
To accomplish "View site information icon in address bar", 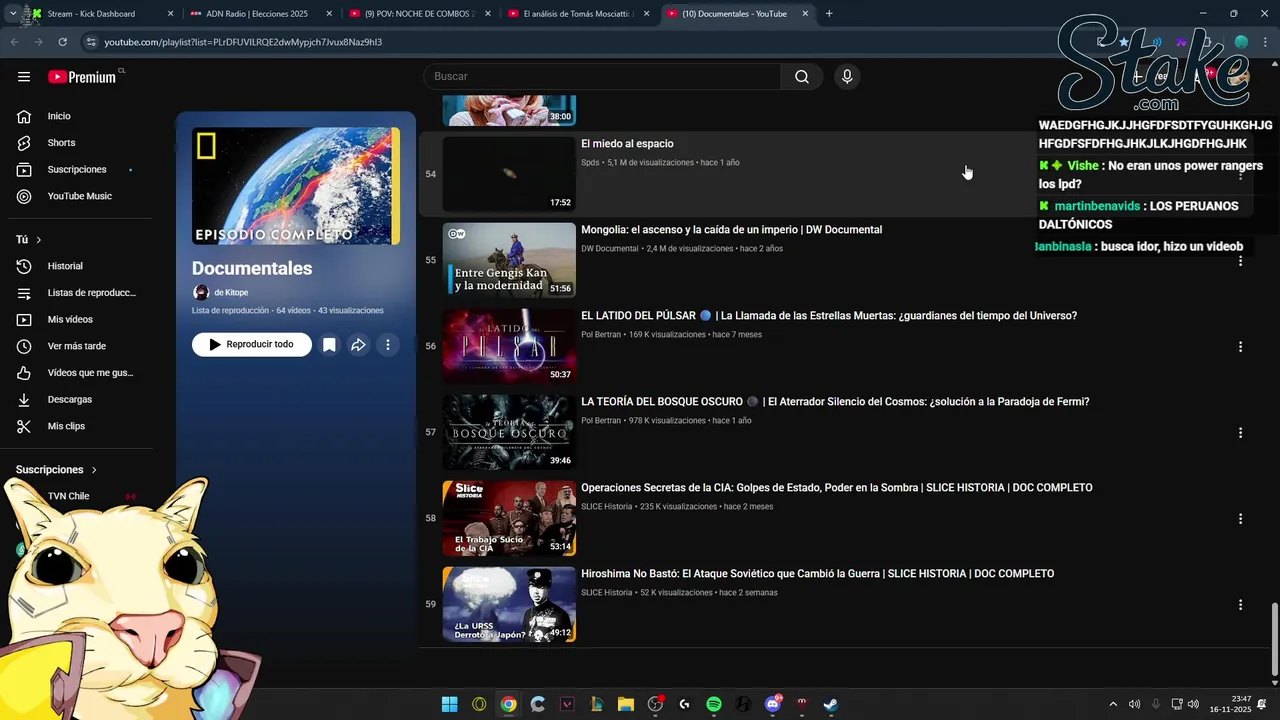I will pos(91,42).
